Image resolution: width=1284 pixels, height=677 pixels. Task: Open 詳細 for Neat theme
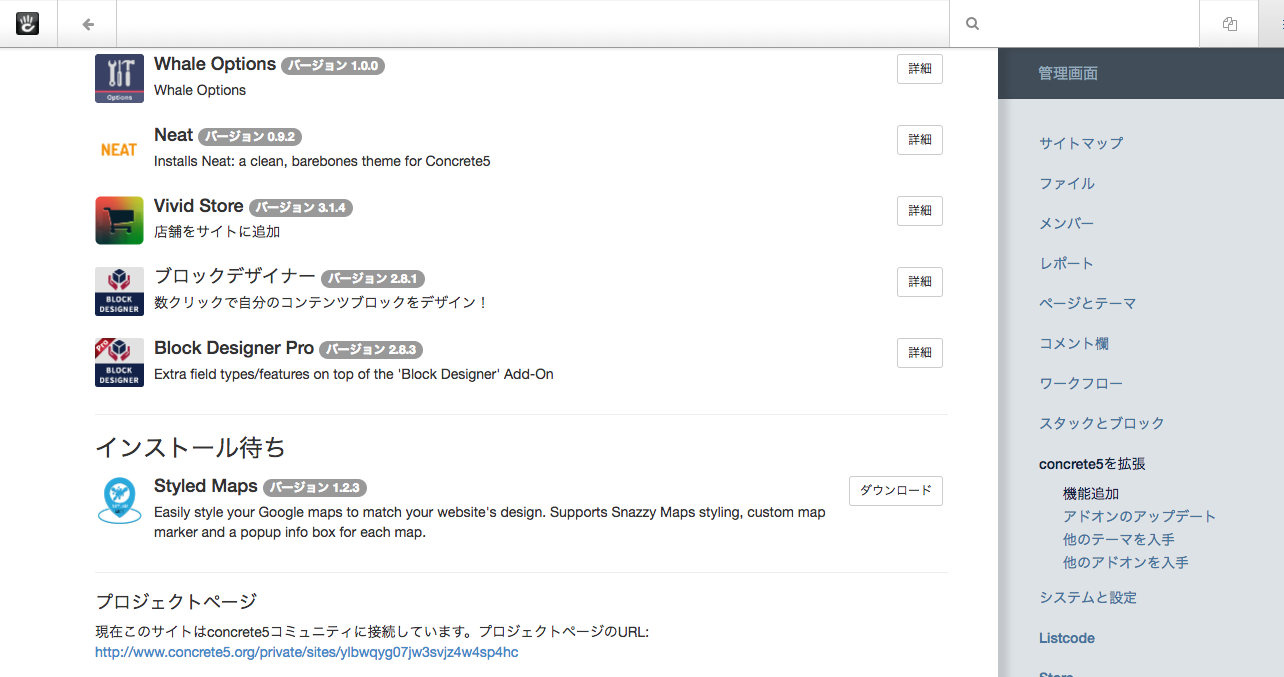(x=920, y=140)
